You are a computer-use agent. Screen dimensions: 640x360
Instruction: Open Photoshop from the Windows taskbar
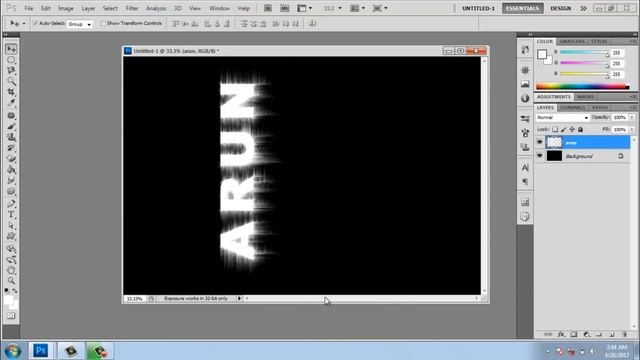coord(40,351)
